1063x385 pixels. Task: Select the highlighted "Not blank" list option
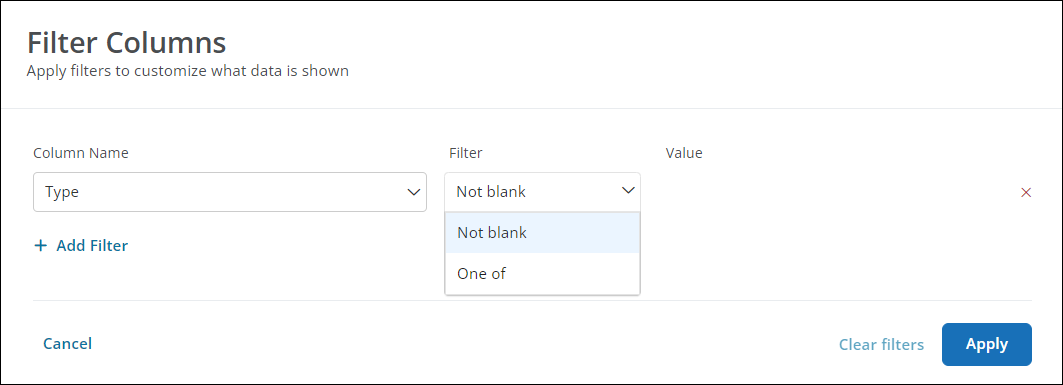pyautogui.click(x=542, y=232)
